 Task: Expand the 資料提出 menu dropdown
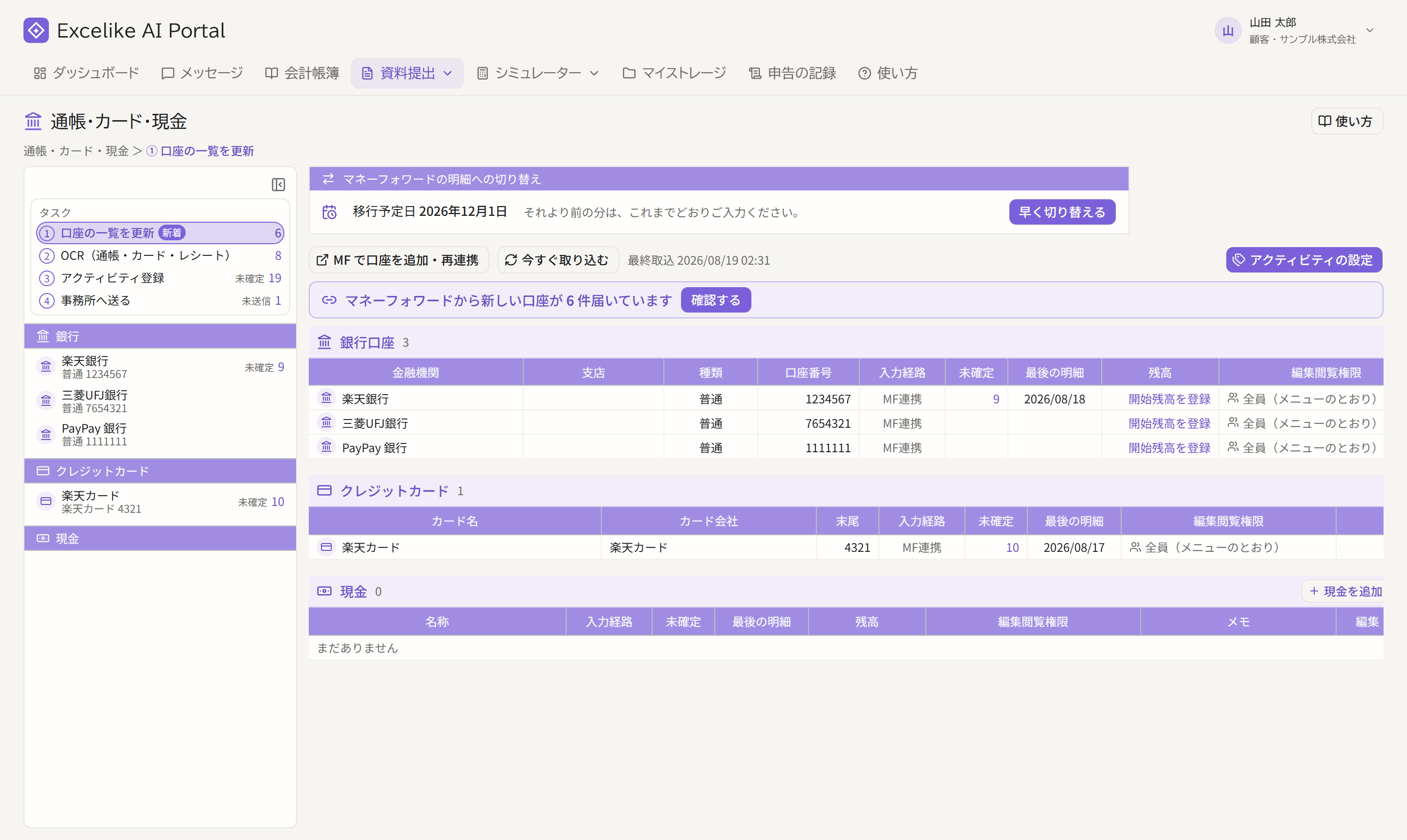click(448, 73)
